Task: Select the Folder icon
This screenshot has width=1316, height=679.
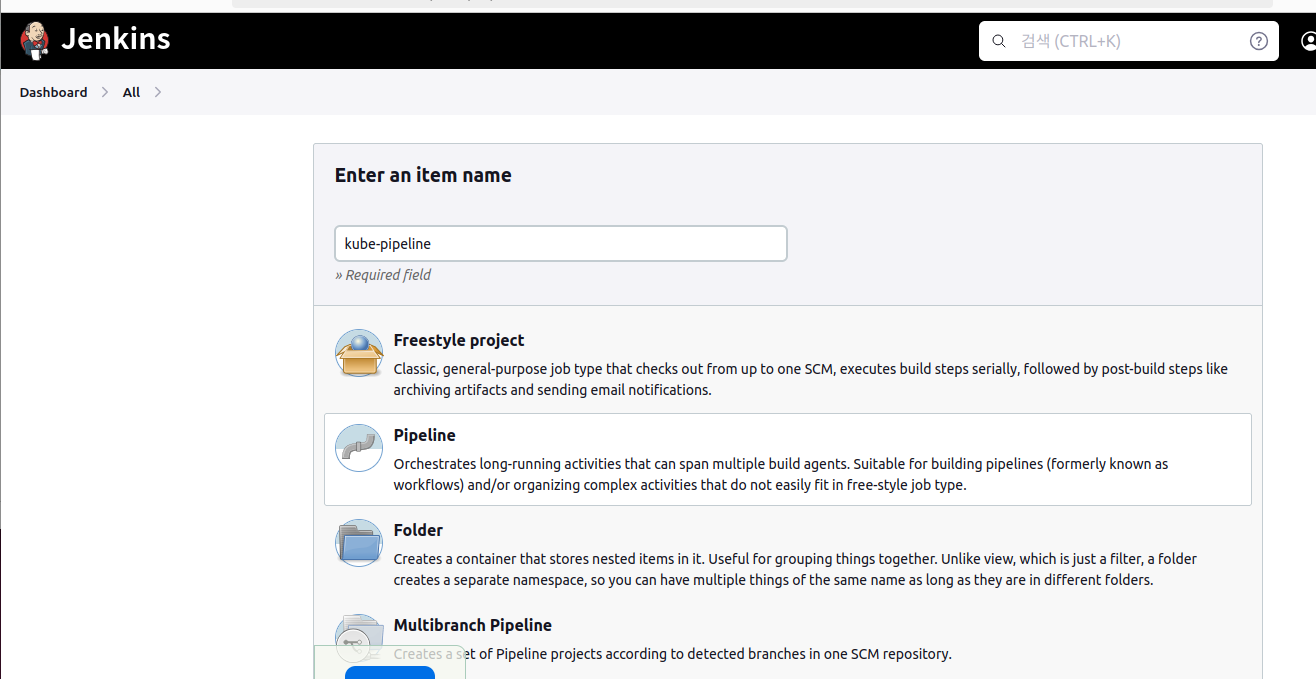Action: (x=359, y=543)
